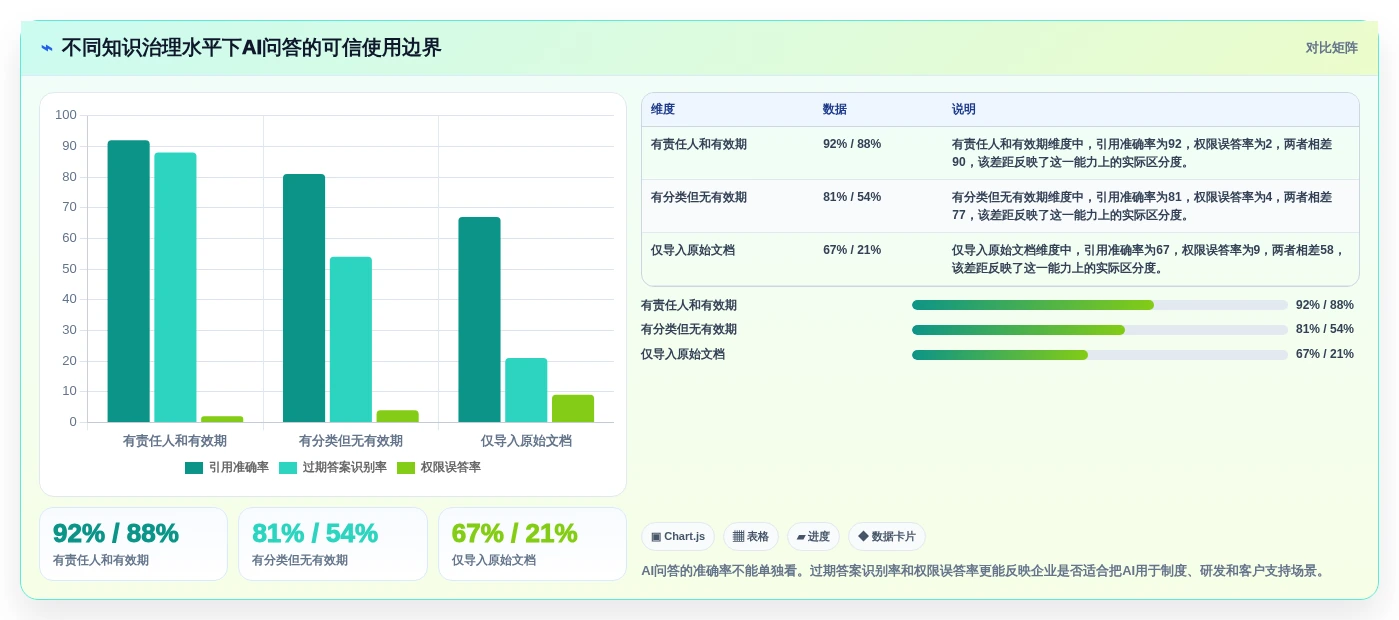
Task: Click the progress value 92% / 88% label
Action: (x=1325, y=305)
